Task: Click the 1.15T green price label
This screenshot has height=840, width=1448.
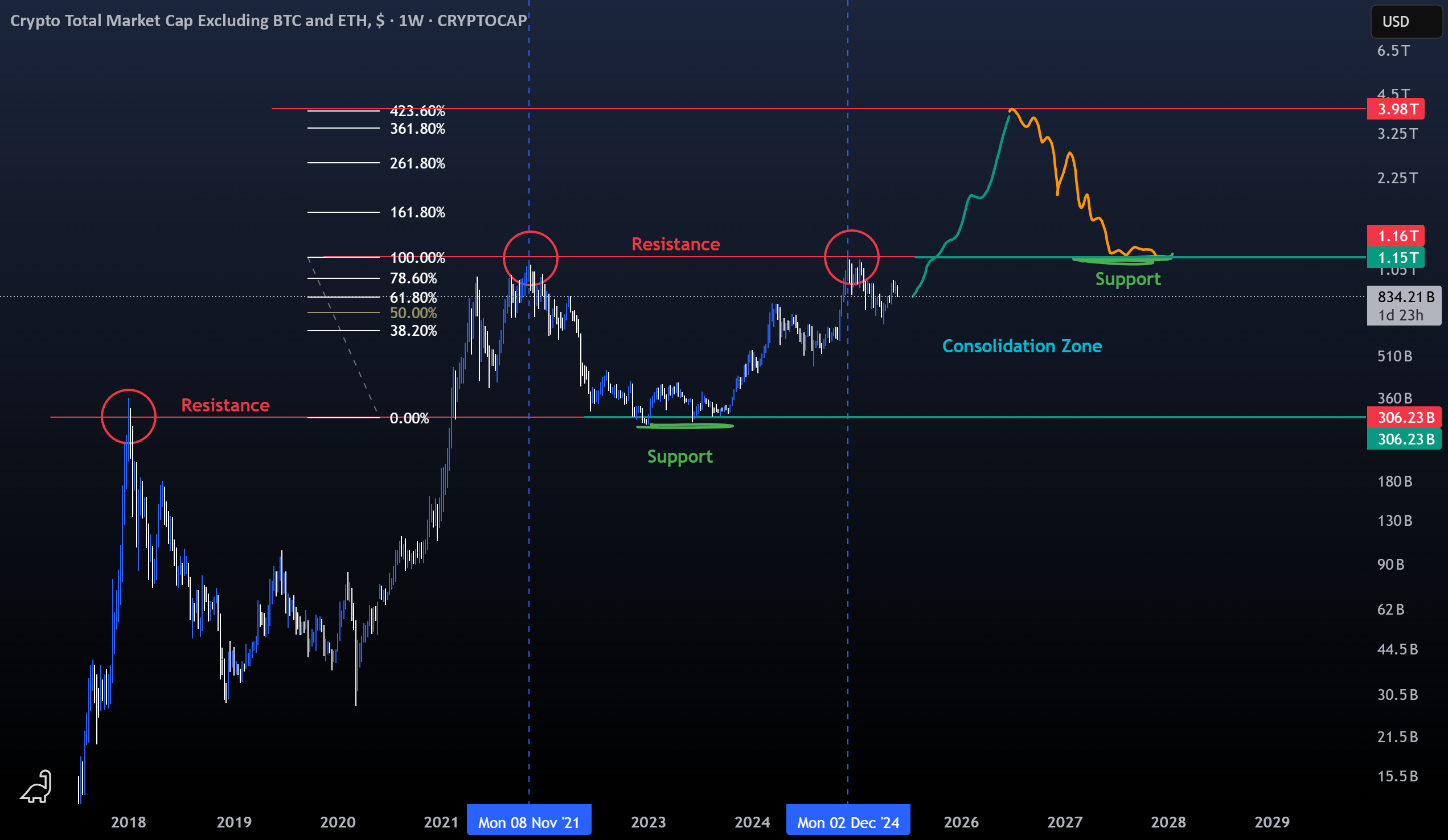Action: click(1395, 258)
